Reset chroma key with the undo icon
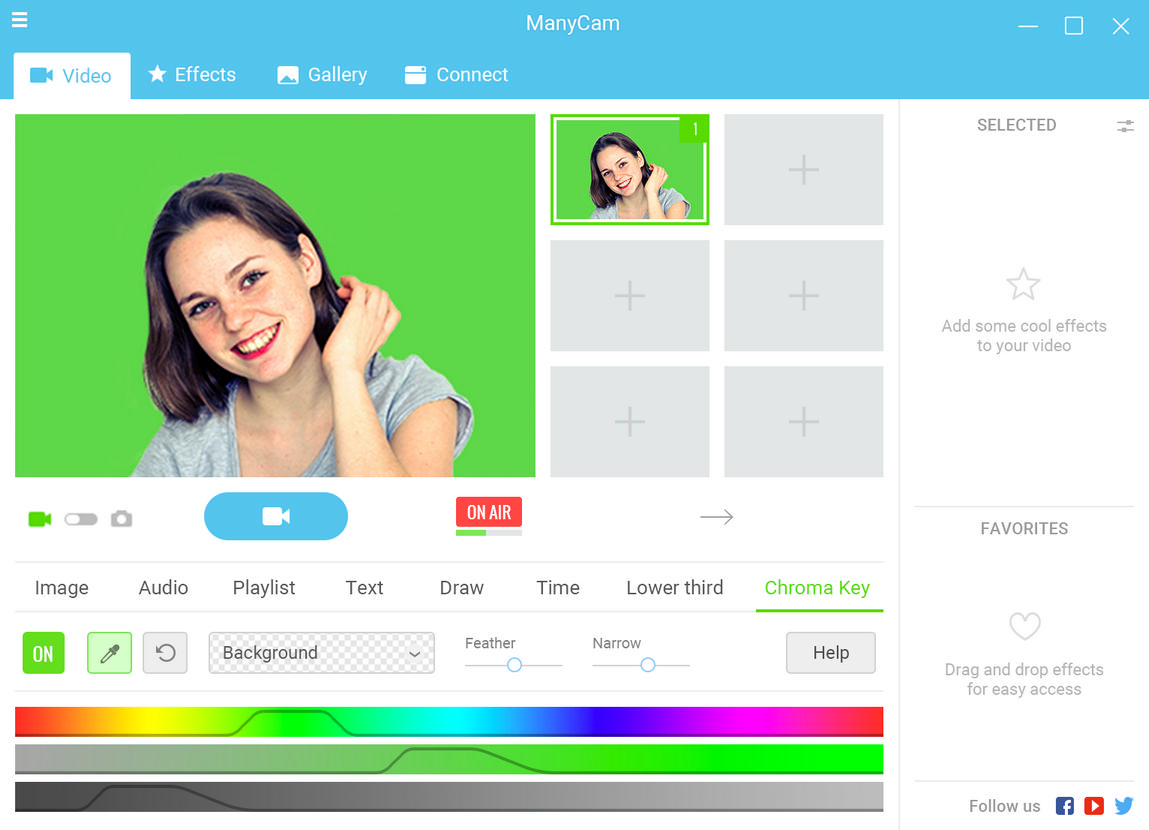Viewport: 1149px width, 830px height. click(165, 653)
